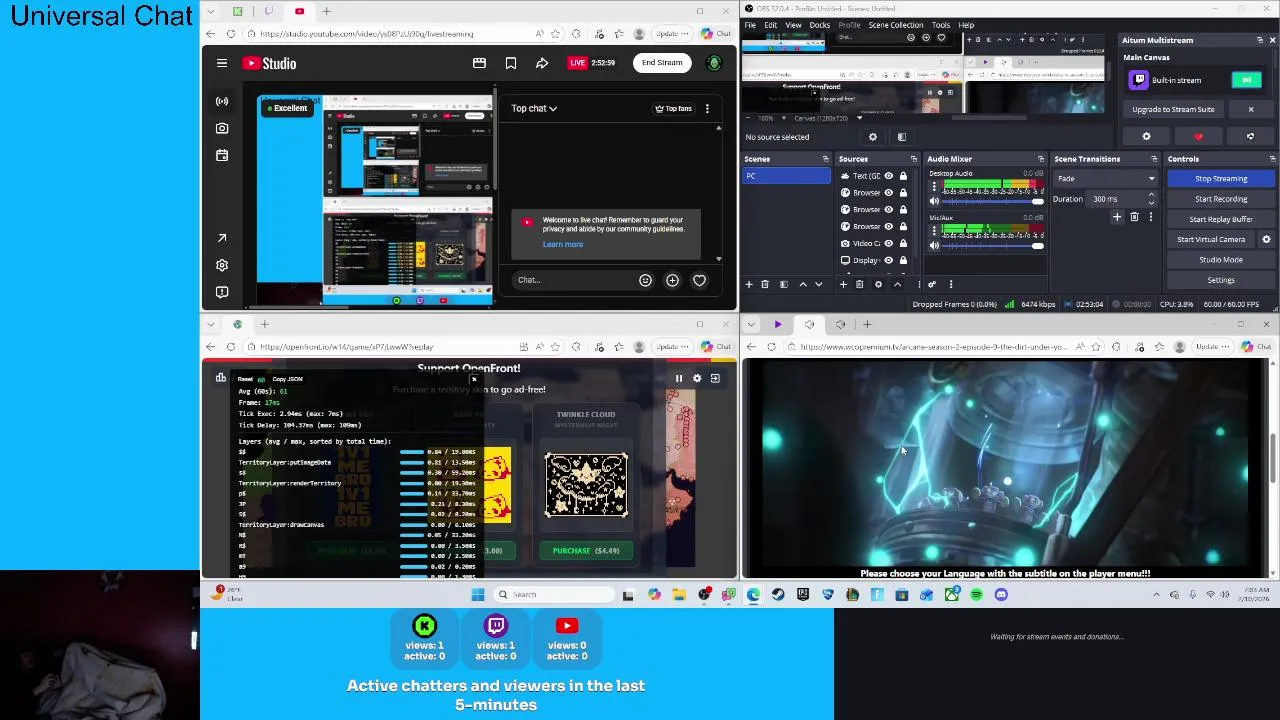Click the plus icon beside chat input
The height and width of the screenshot is (720, 1280).
tap(672, 280)
